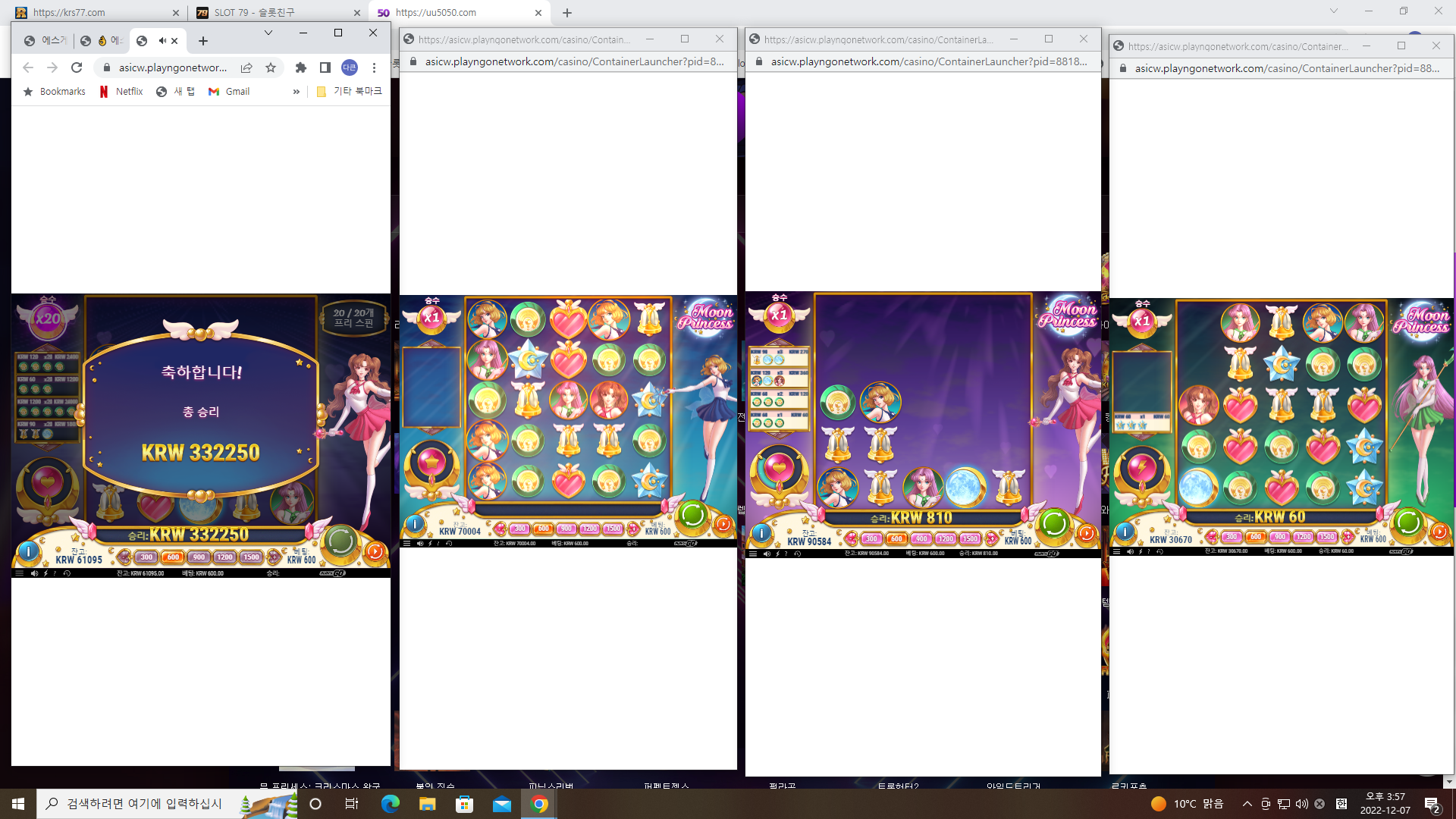Open the hamburger menu in the KRW 30670 game
This screenshot has height=819, width=1456.
pos(1116,551)
